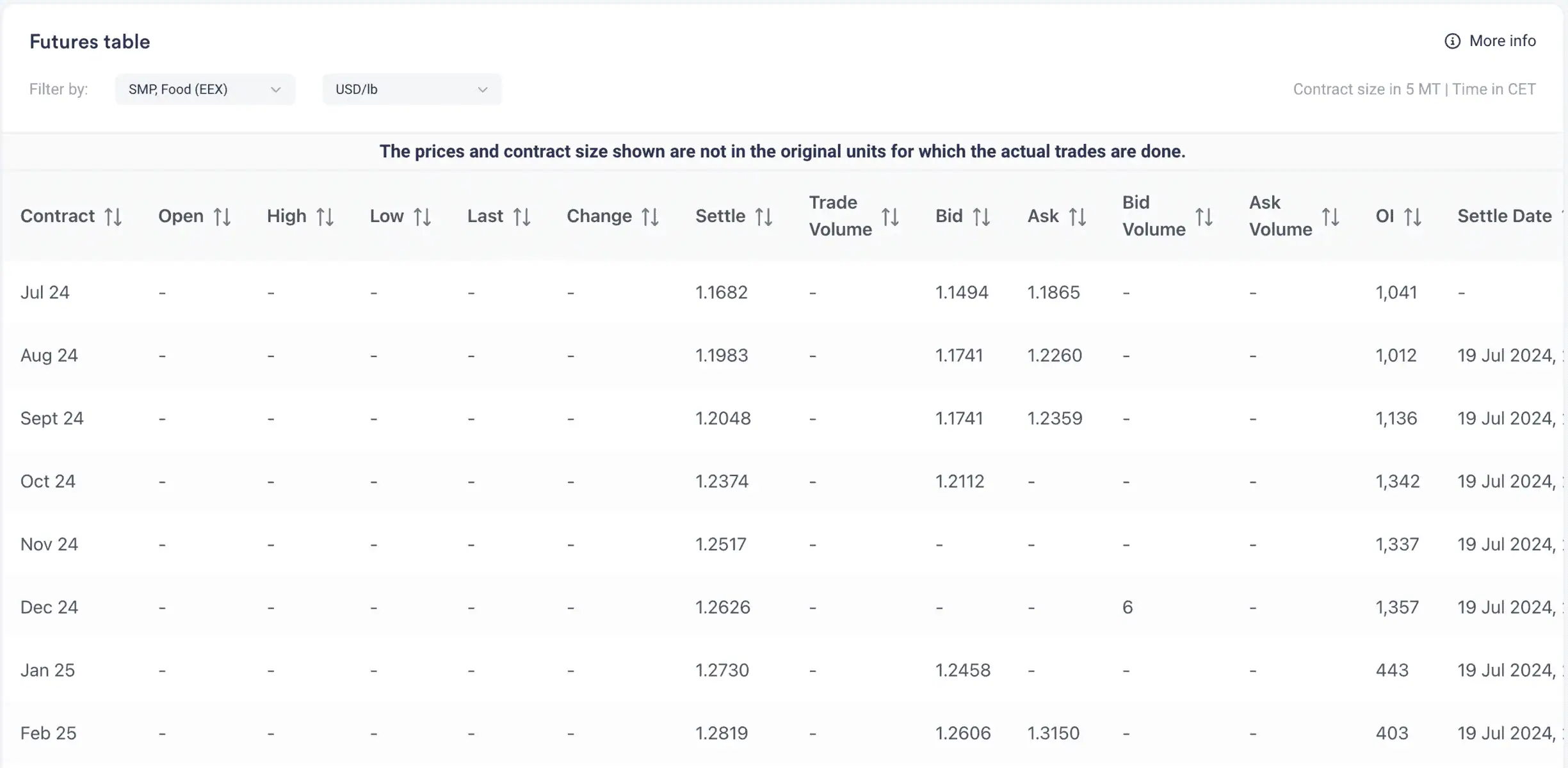The width and height of the screenshot is (1568, 768).
Task: Click Dec 24 settle value 1.2626
Action: pos(723,607)
